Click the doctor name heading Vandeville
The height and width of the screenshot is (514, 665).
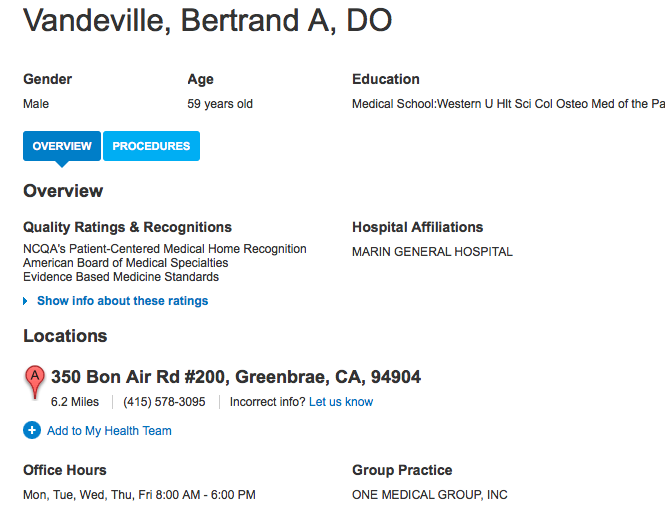click(207, 20)
